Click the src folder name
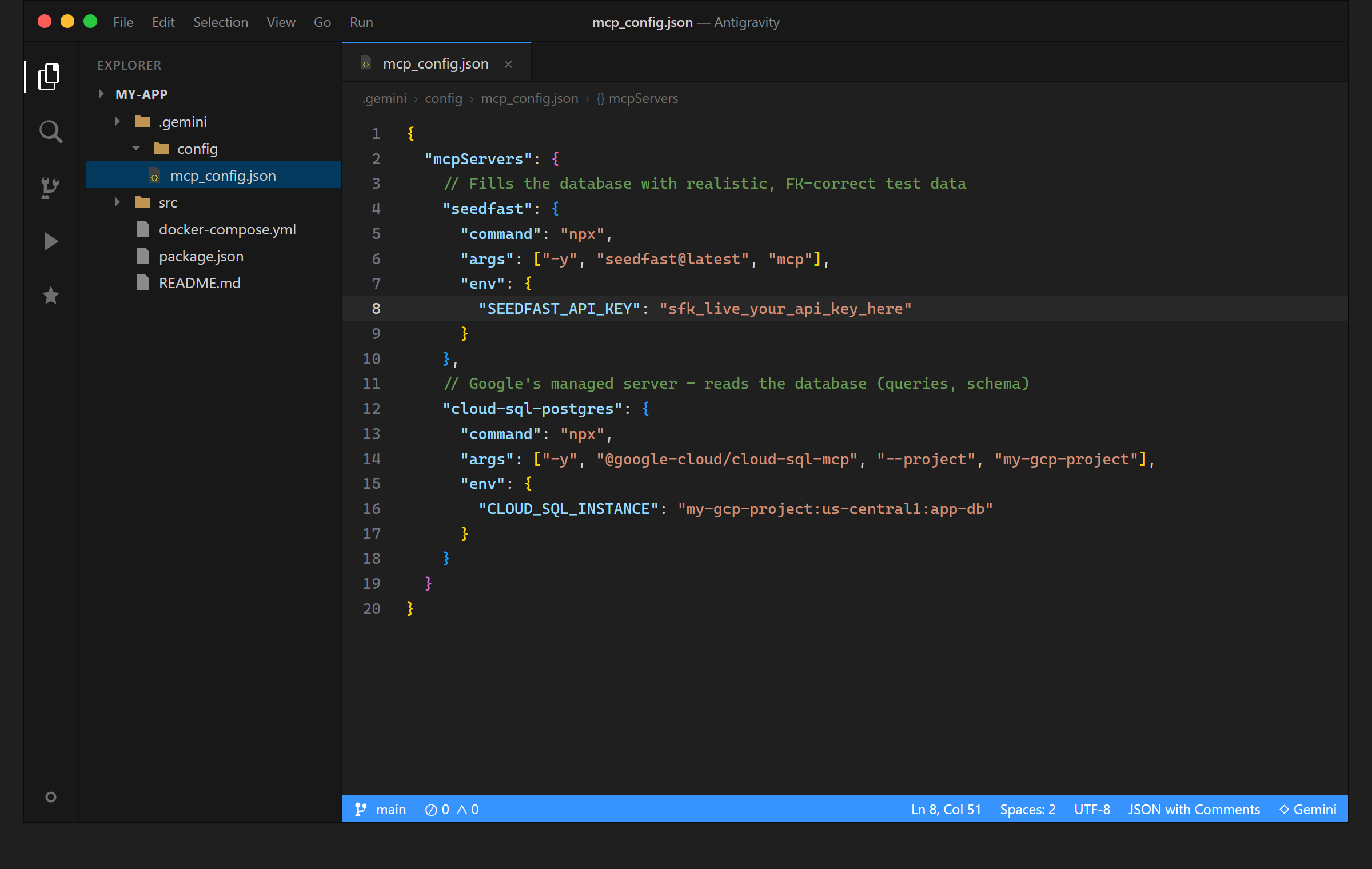 pyautogui.click(x=167, y=202)
